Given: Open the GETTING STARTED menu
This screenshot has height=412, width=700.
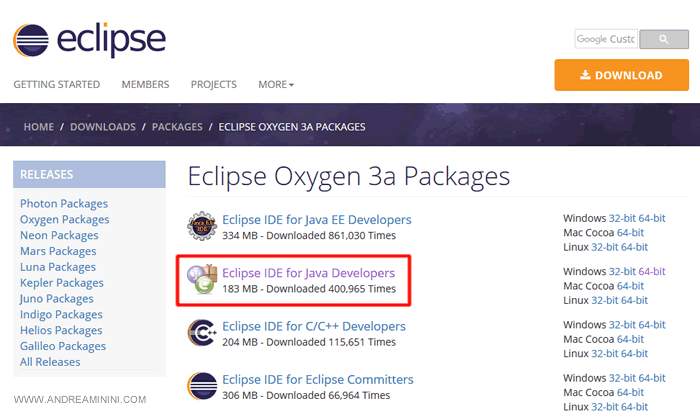Looking at the screenshot, I should (57, 85).
